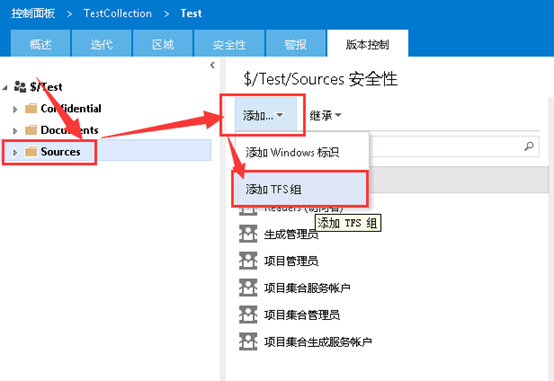The height and width of the screenshot is (381, 554).
Task: Click the 控制面板 breadcrumb link
Action: click(33, 13)
